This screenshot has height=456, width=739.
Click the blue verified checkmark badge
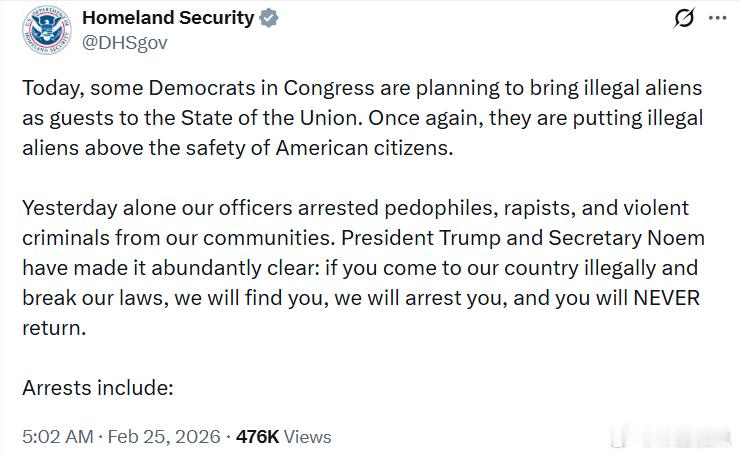coord(270,18)
